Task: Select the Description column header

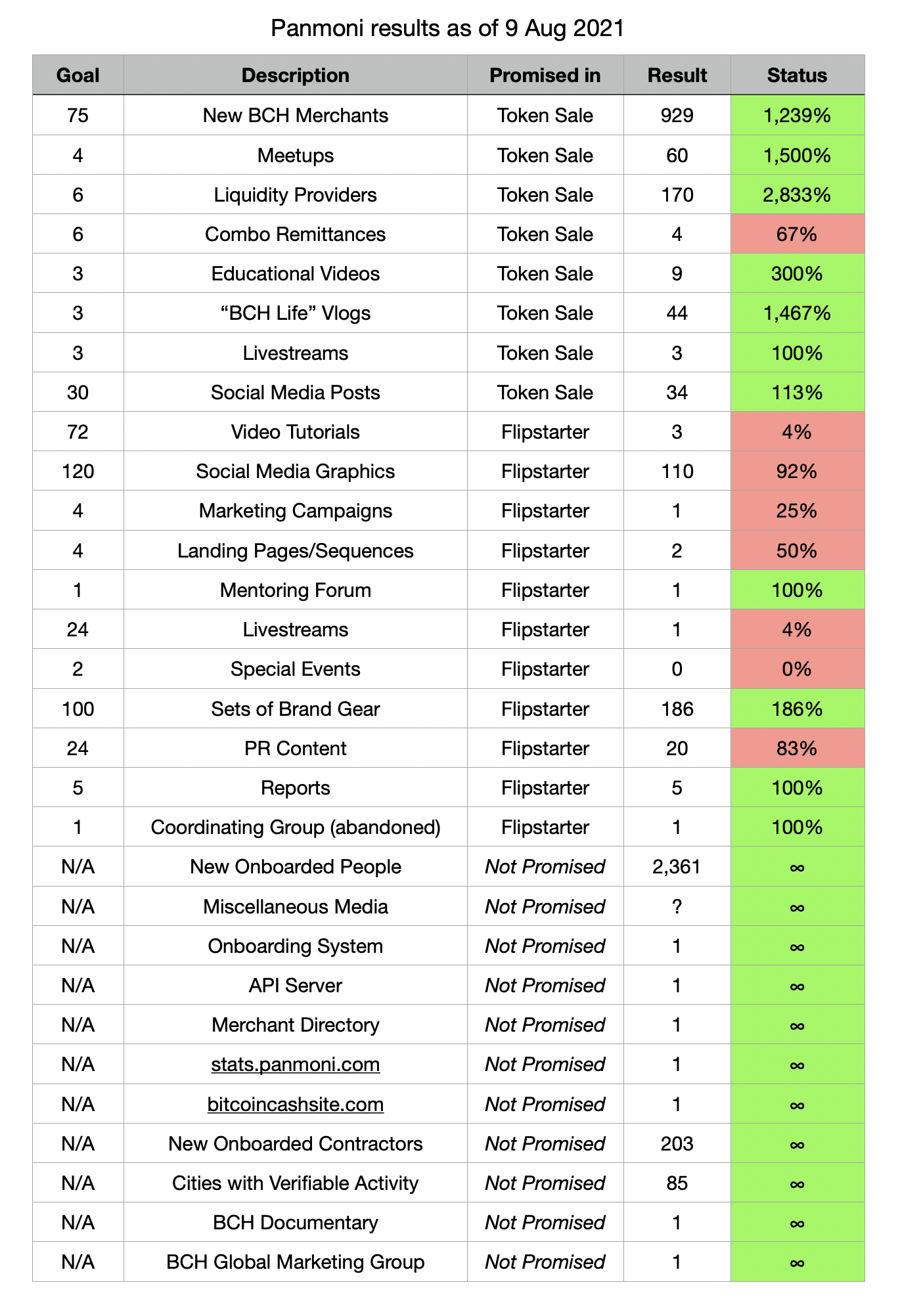Action: point(295,75)
